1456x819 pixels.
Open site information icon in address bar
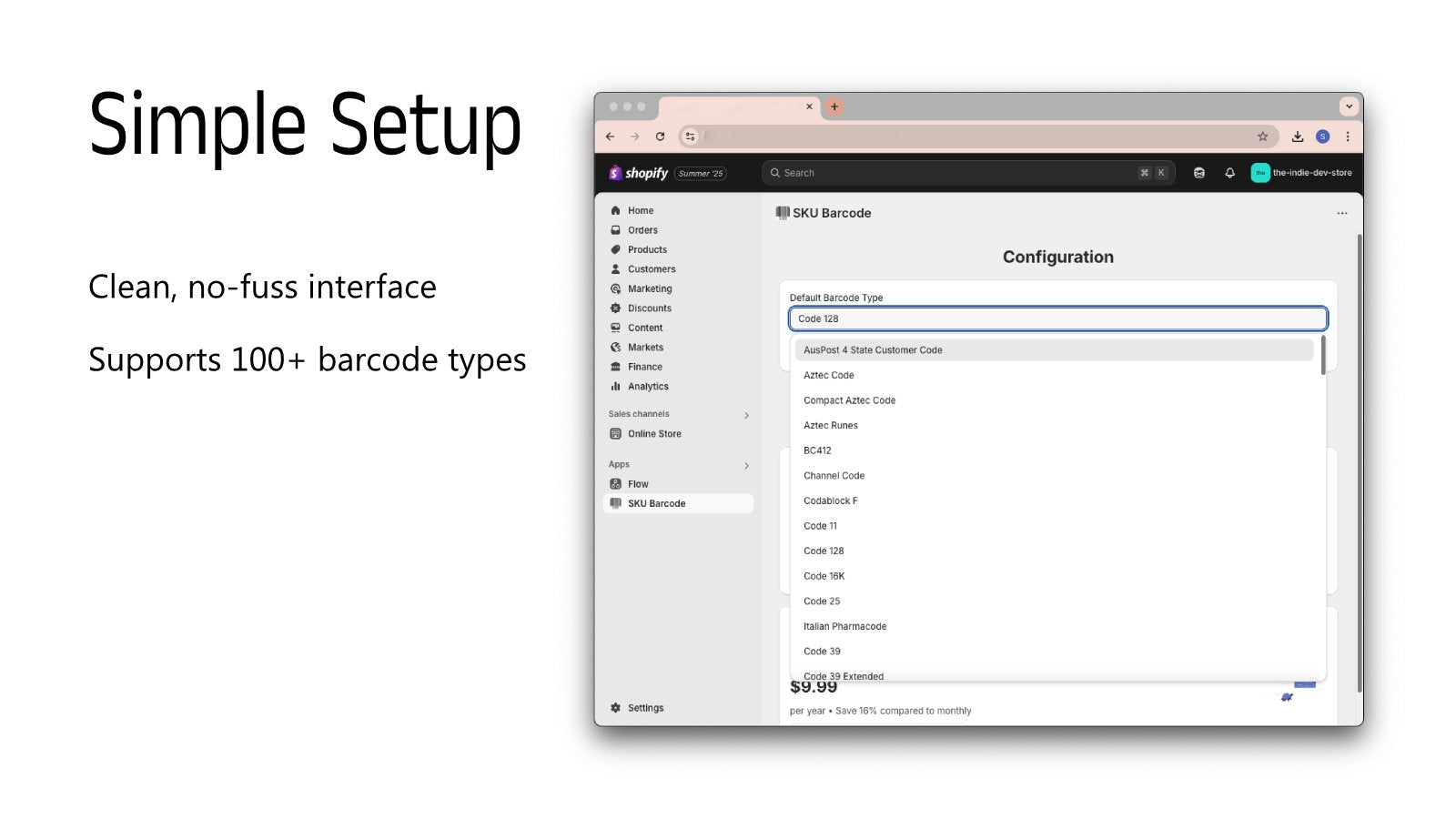pyautogui.click(x=690, y=136)
